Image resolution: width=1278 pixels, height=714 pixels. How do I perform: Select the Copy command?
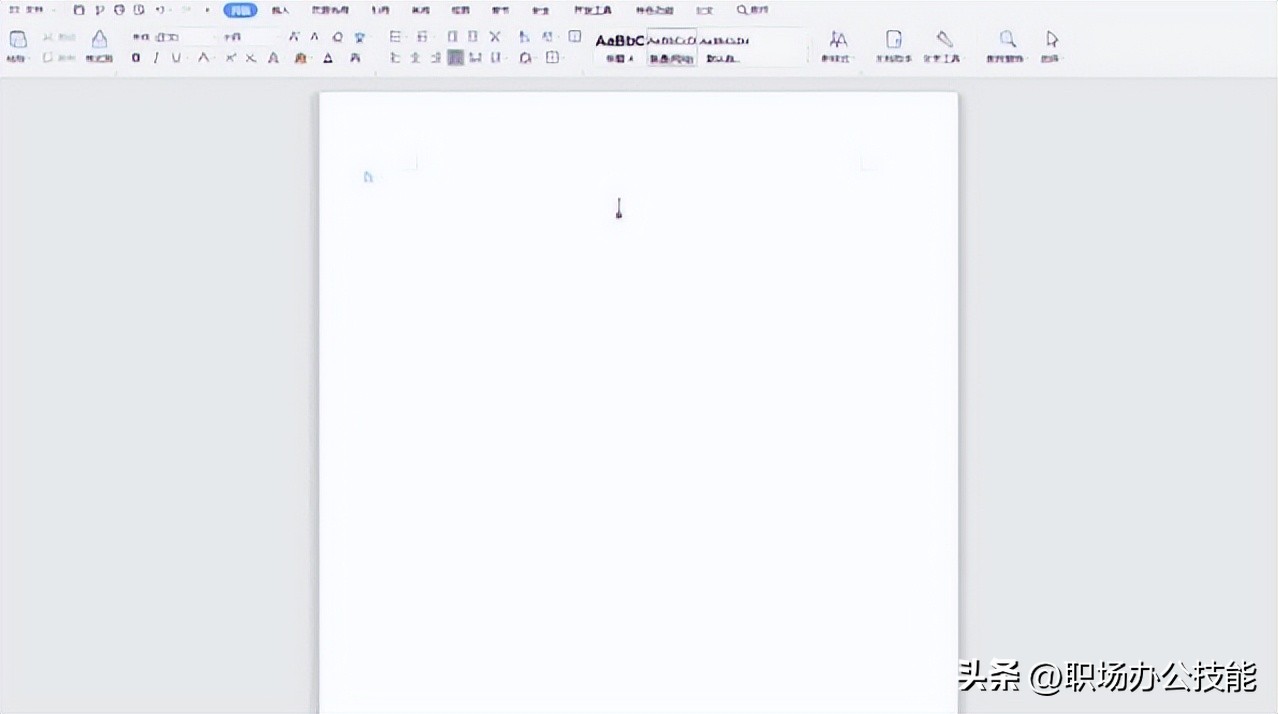point(59,58)
